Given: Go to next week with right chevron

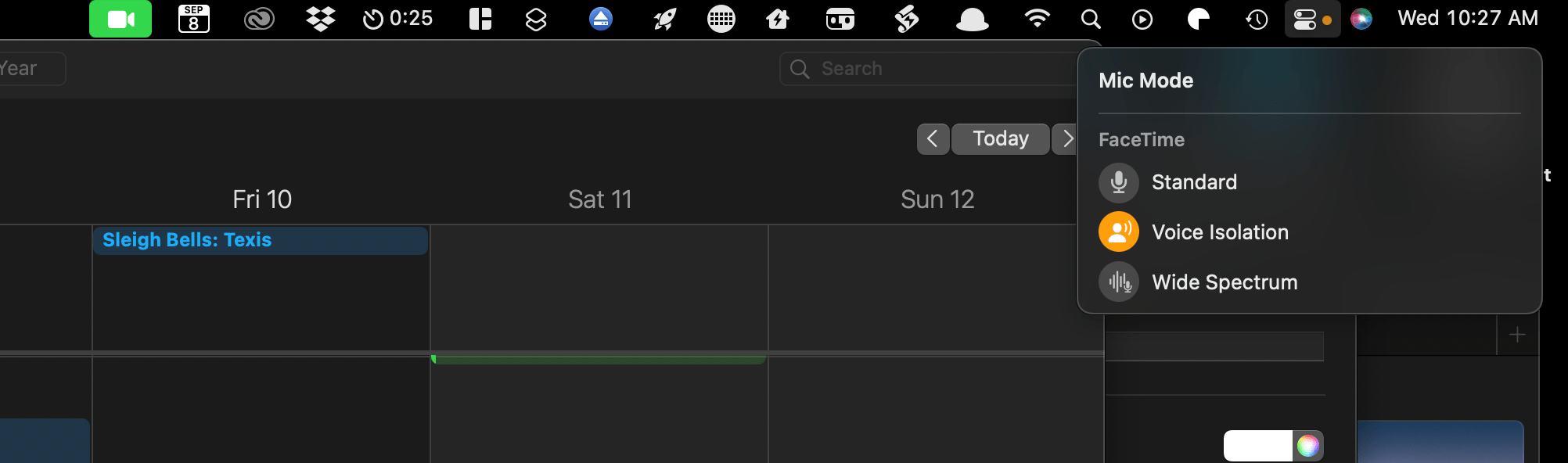Looking at the screenshot, I should click(1066, 139).
